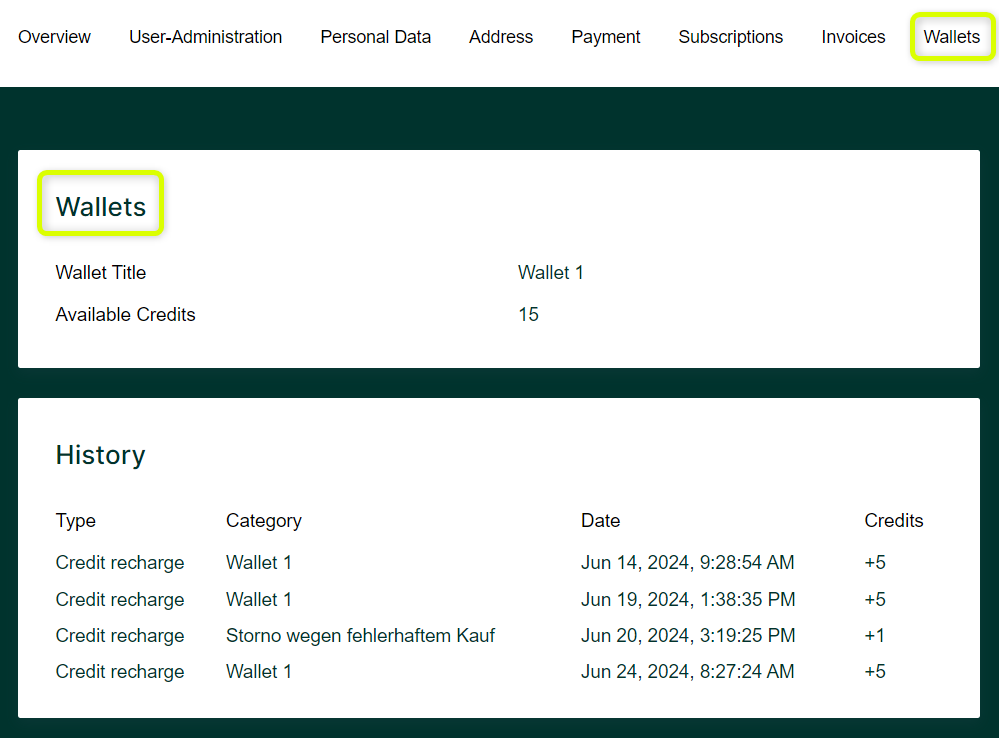Select the Jun 14, 2024 recharge row
This screenshot has height=738, width=999.
pyautogui.click(x=499, y=563)
